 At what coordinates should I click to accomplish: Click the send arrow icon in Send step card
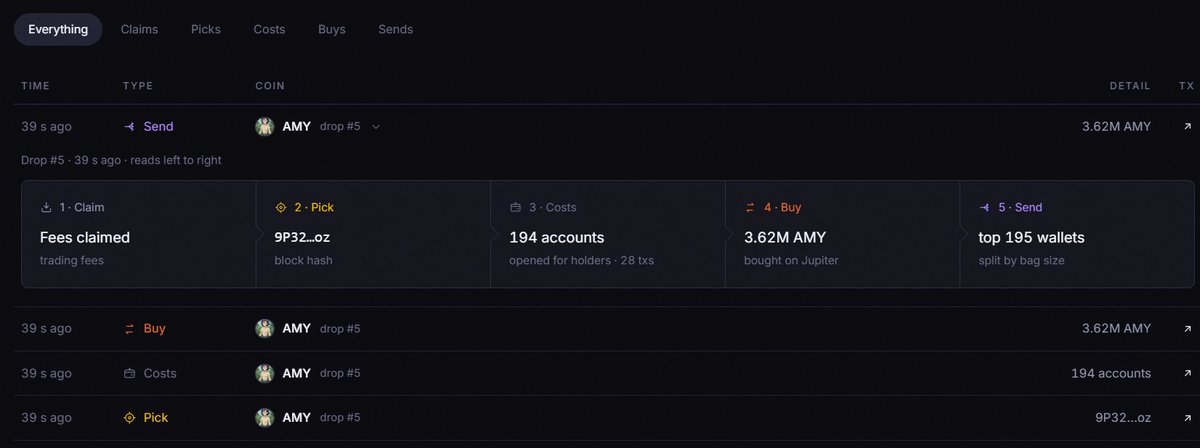tap(985, 208)
